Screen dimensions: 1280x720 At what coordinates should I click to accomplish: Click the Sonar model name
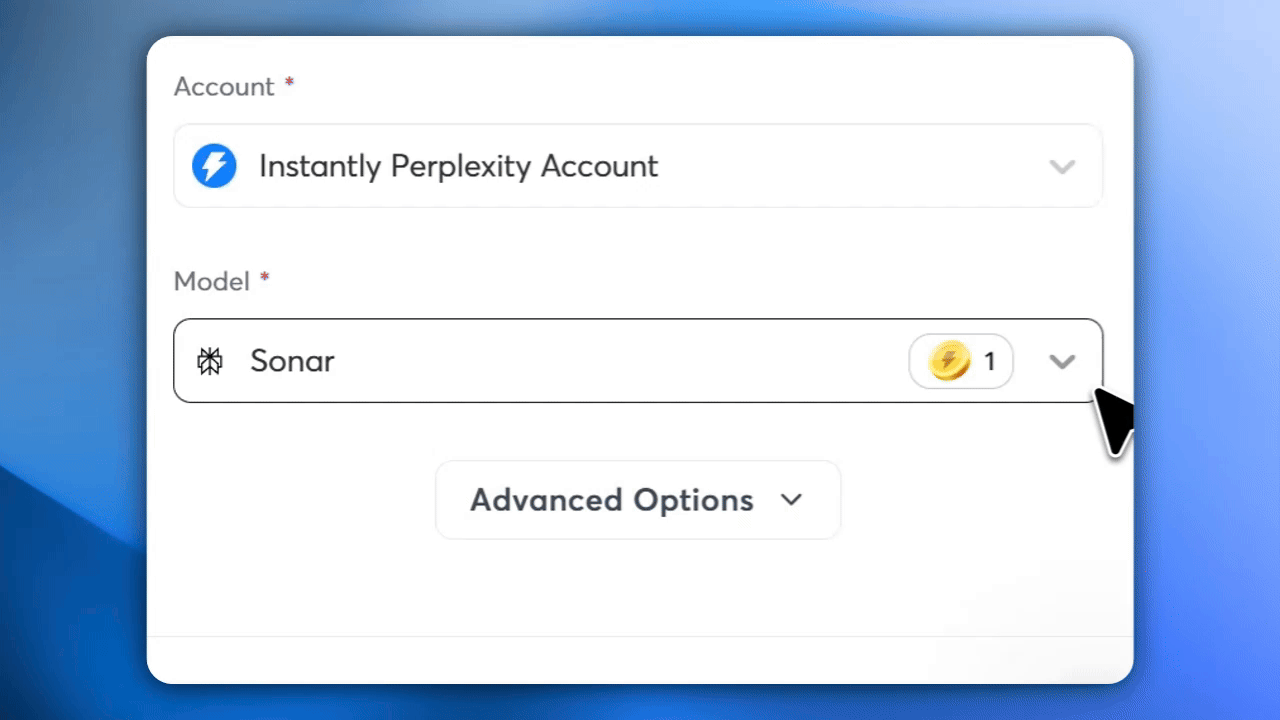click(292, 361)
